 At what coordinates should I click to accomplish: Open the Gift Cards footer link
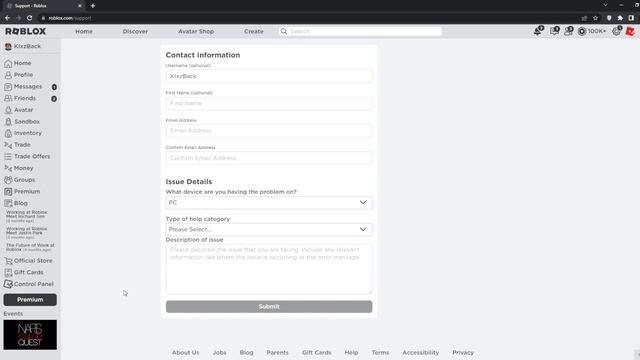click(317, 352)
